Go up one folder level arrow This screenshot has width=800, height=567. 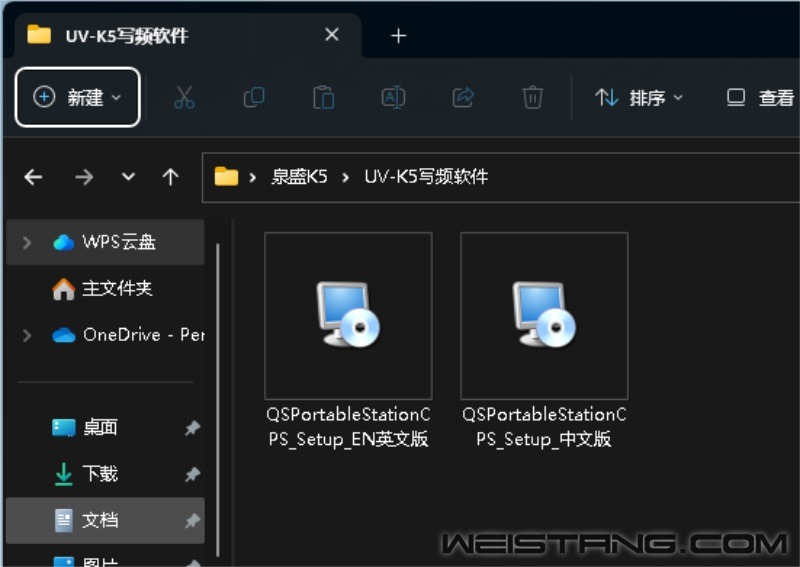(x=170, y=177)
